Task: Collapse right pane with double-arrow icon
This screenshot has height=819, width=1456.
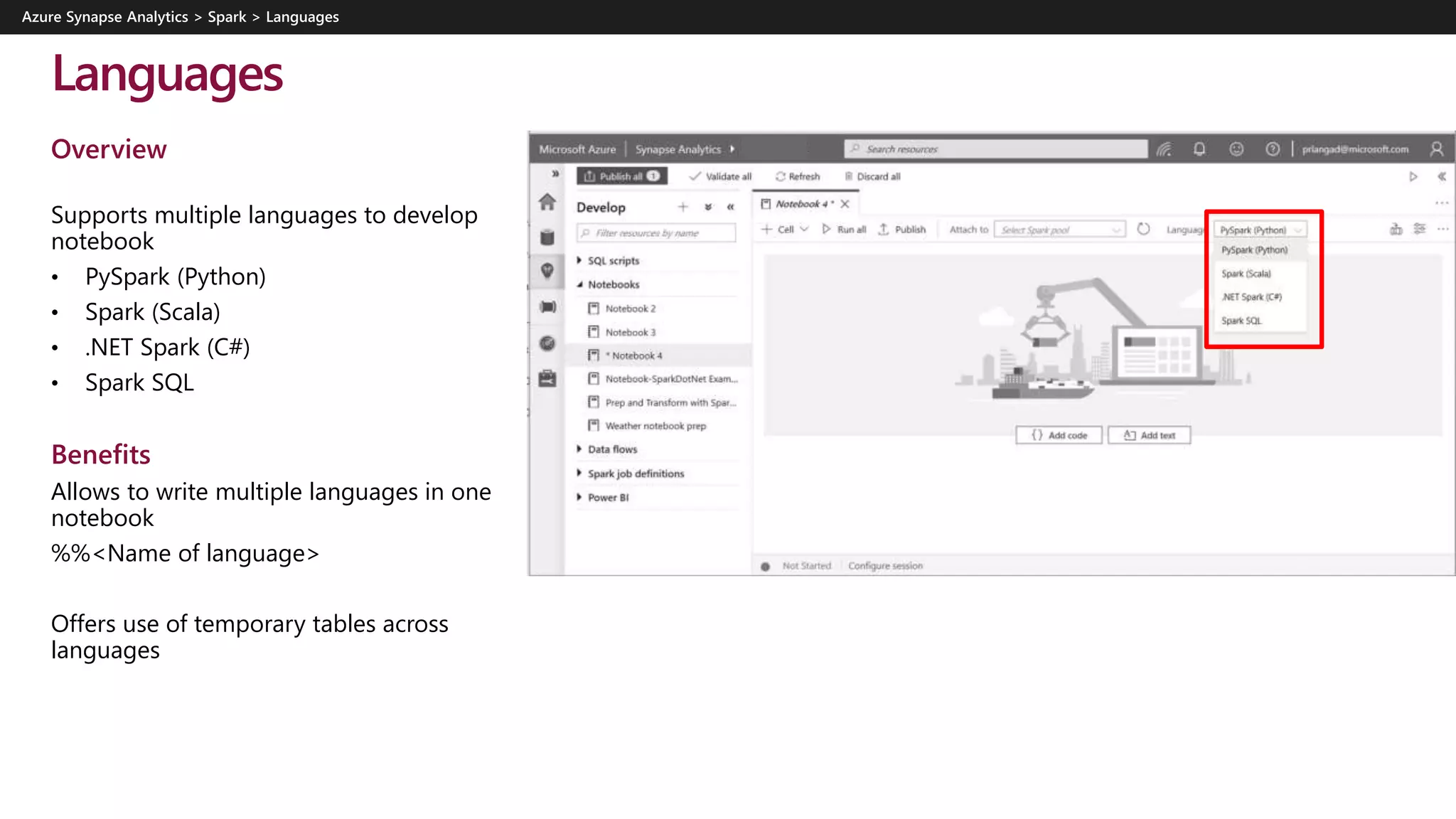Action: [1442, 176]
